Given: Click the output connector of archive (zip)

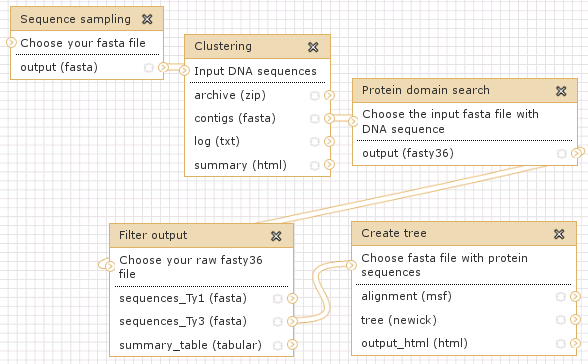Looking at the screenshot, I should coord(329,95).
